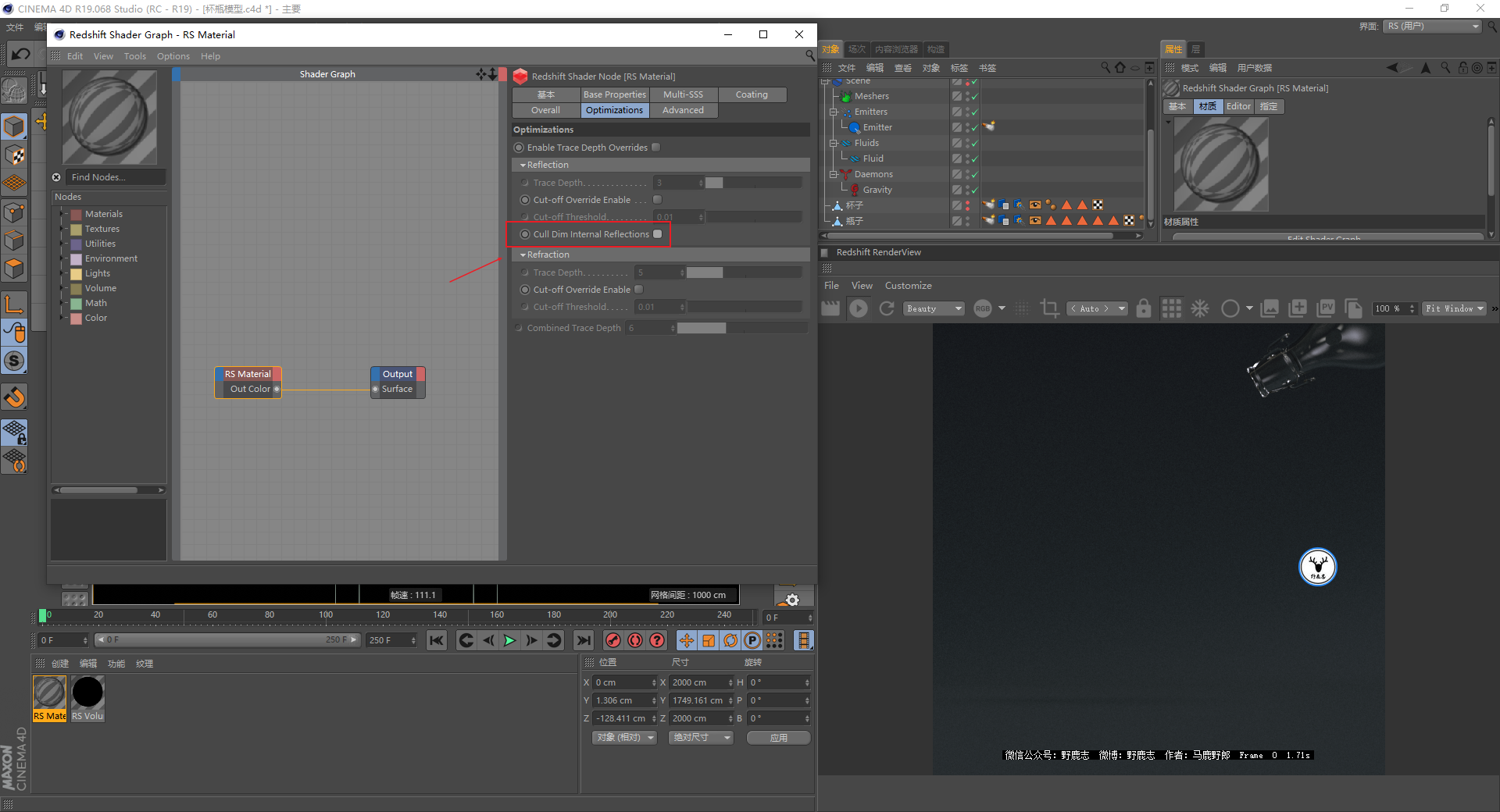
Task: Start IPR with the RenderView play button
Action: click(x=858, y=308)
